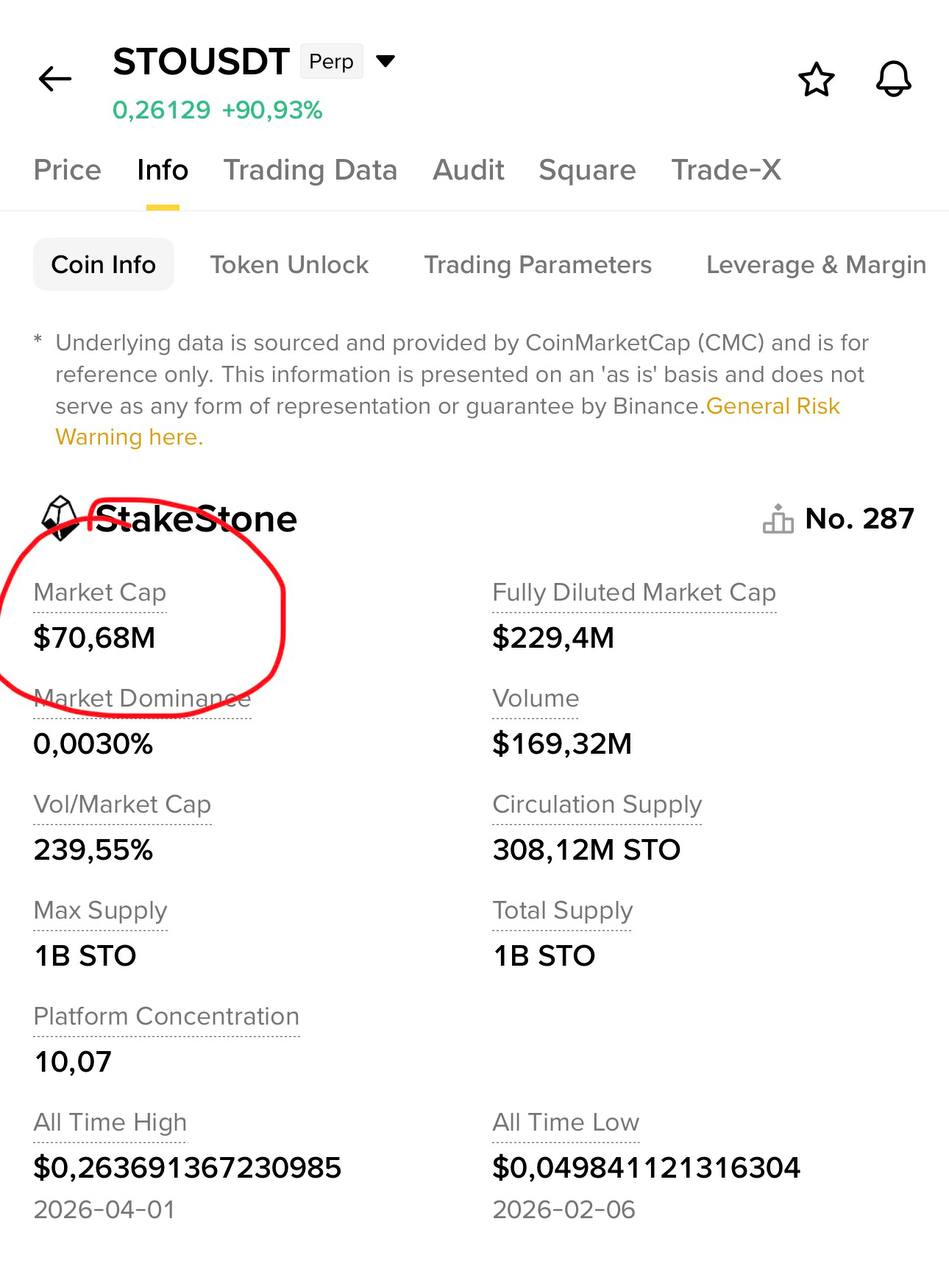Tap the ranking podium icon
The width and height of the screenshot is (949, 1280).
(777, 519)
